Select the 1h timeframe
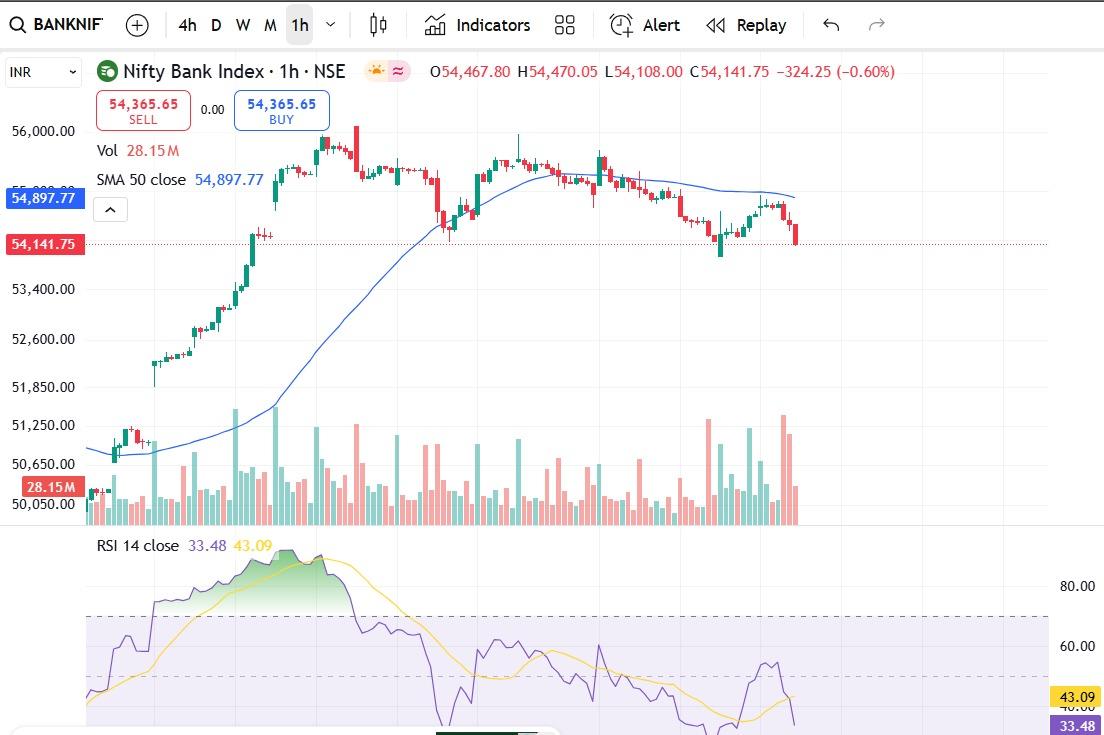 (x=300, y=25)
